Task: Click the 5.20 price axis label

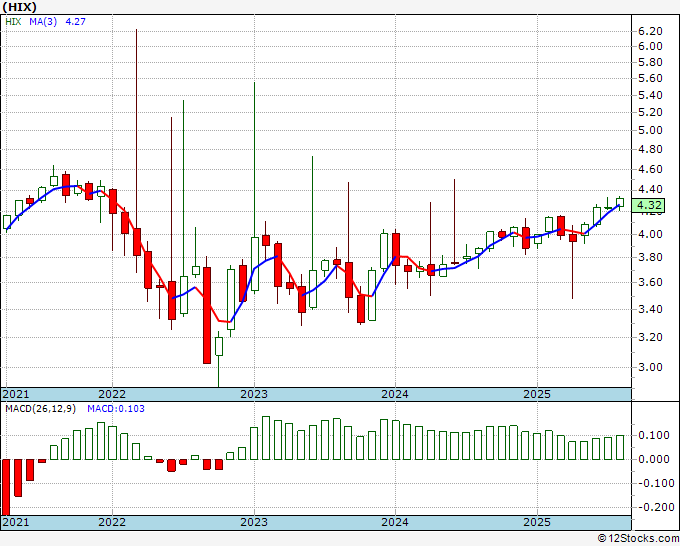Action: tap(650, 113)
